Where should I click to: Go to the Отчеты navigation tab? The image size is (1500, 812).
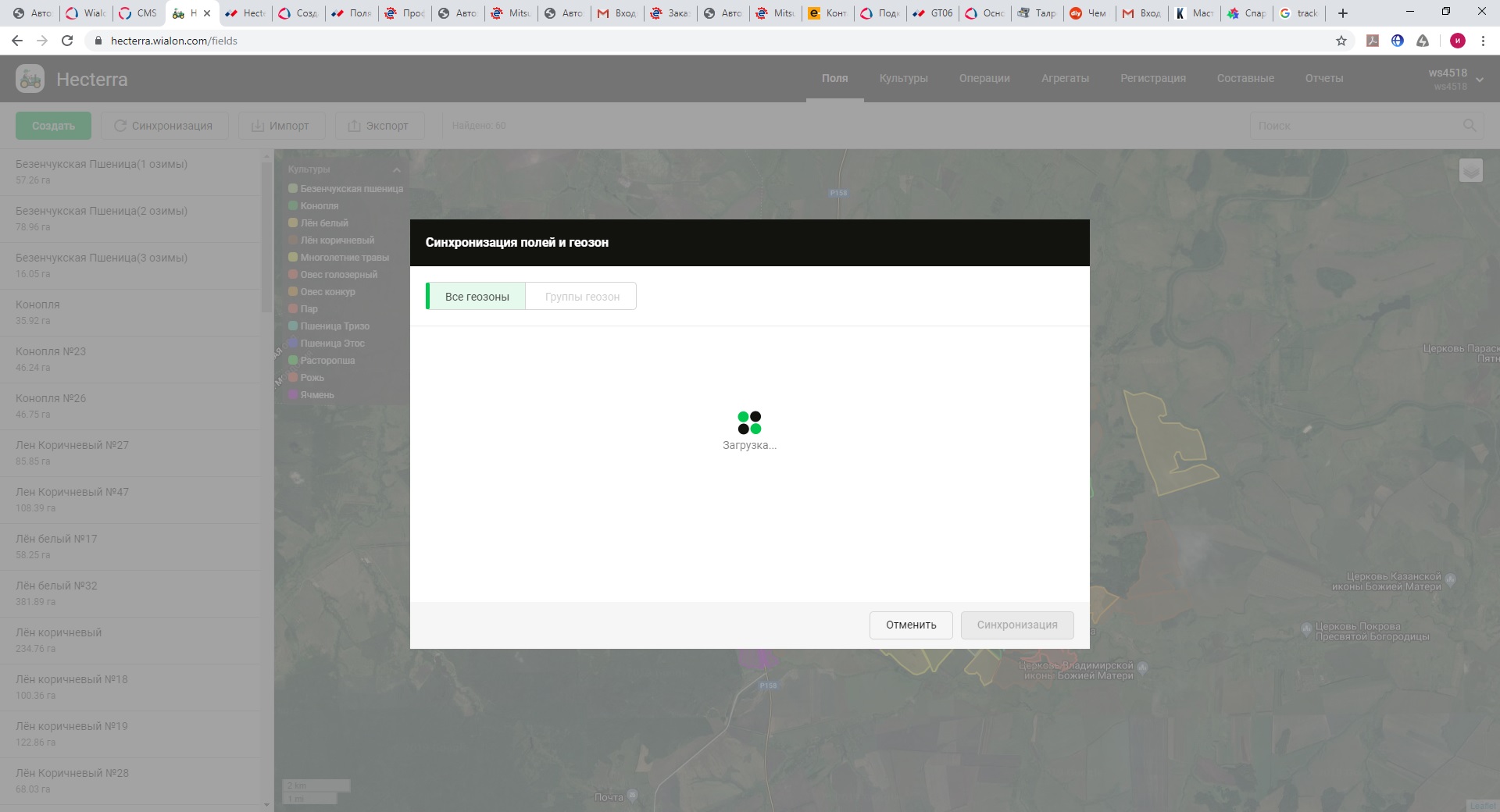tap(1323, 78)
